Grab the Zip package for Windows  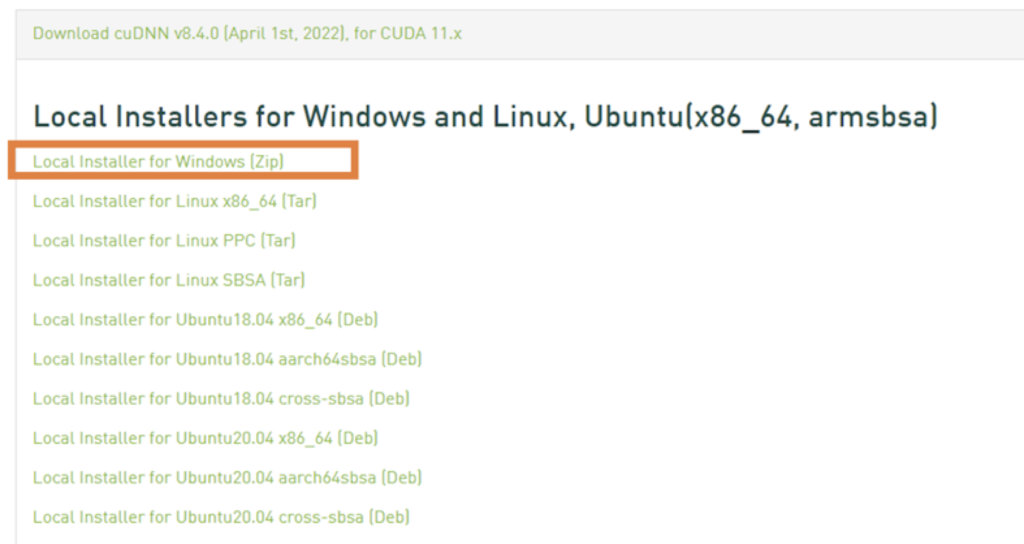tap(158, 161)
